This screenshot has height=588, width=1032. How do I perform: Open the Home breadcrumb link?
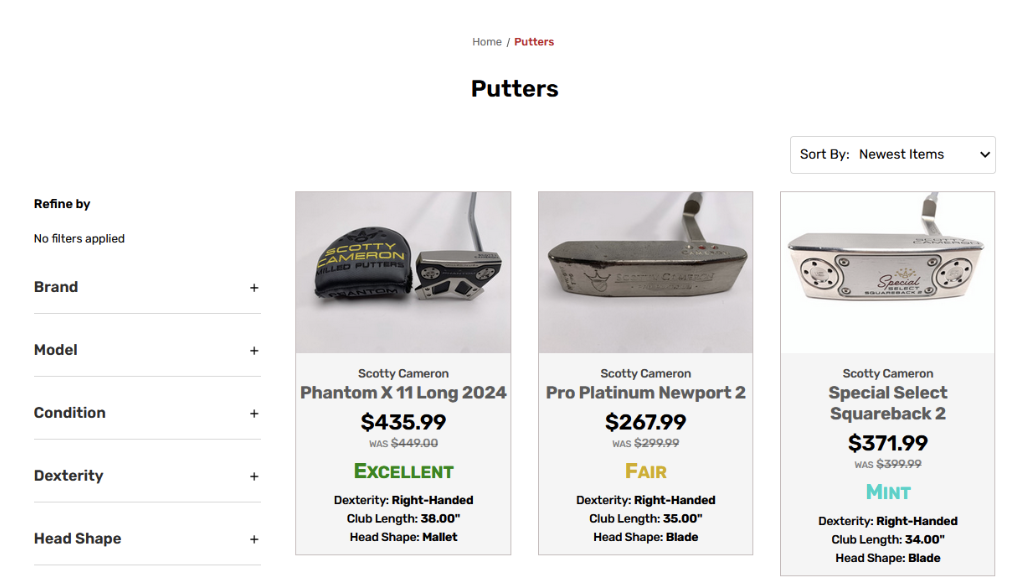pos(487,41)
